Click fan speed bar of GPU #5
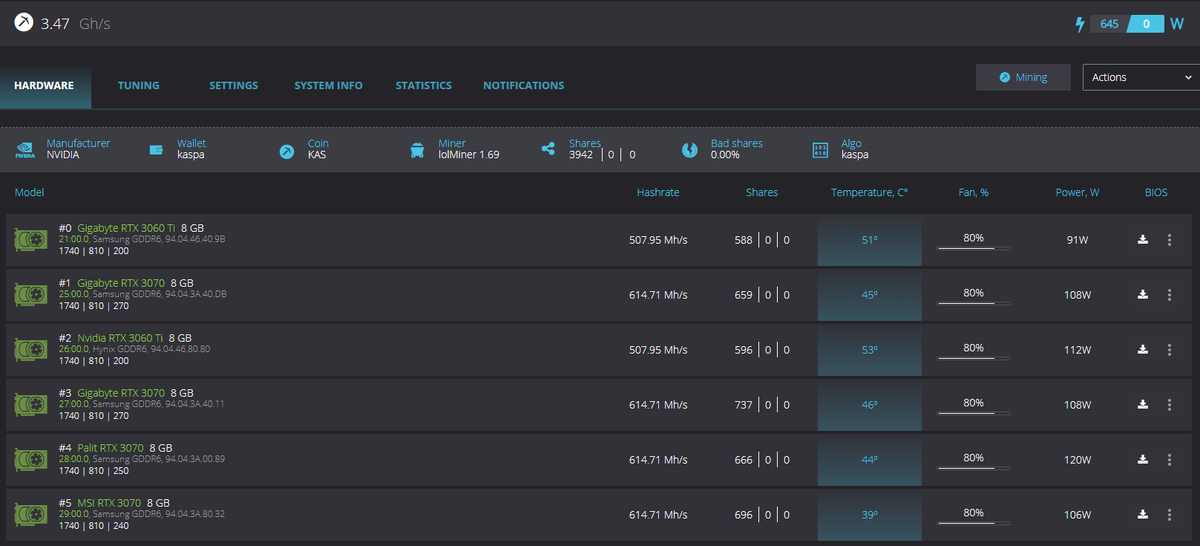Image resolution: width=1200 pixels, height=546 pixels. click(x=973, y=523)
